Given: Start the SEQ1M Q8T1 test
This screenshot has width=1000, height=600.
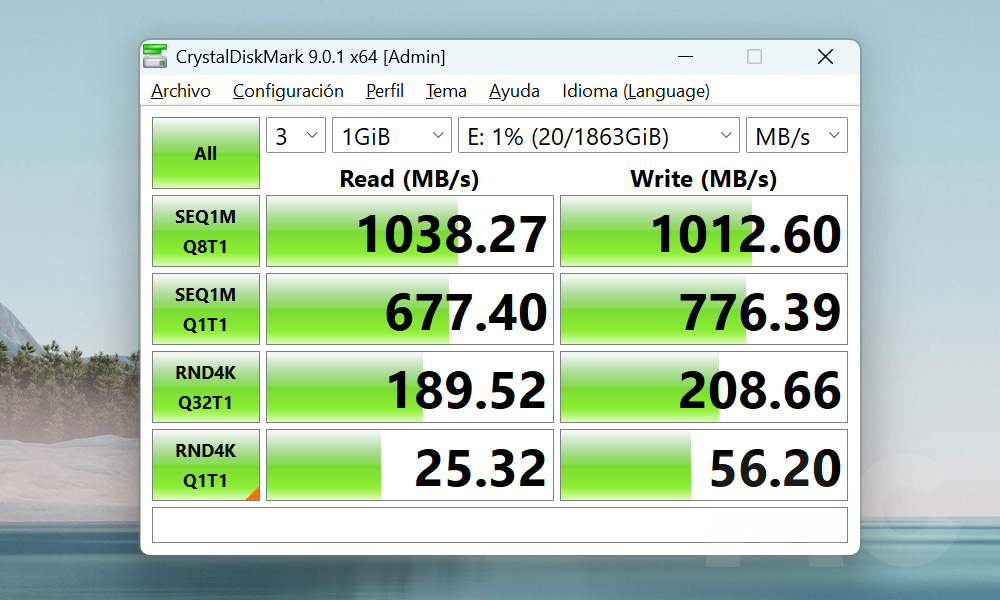Looking at the screenshot, I should click(206, 231).
